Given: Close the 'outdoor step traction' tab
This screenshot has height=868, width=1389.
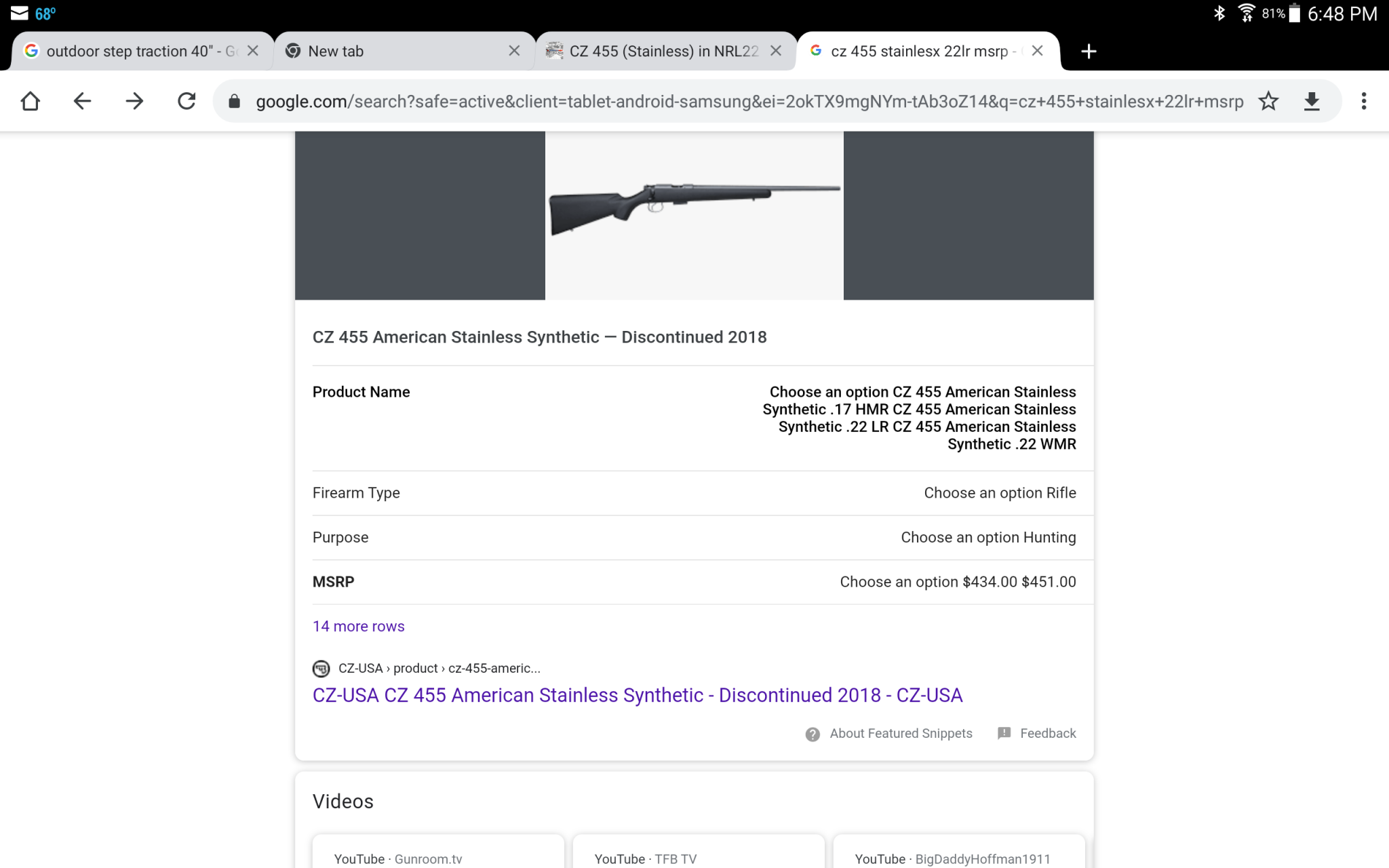Looking at the screenshot, I should (x=253, y=51).
